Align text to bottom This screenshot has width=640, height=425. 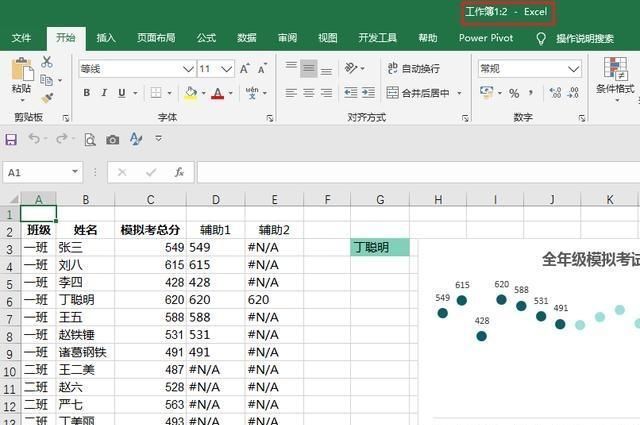(326, 71)
